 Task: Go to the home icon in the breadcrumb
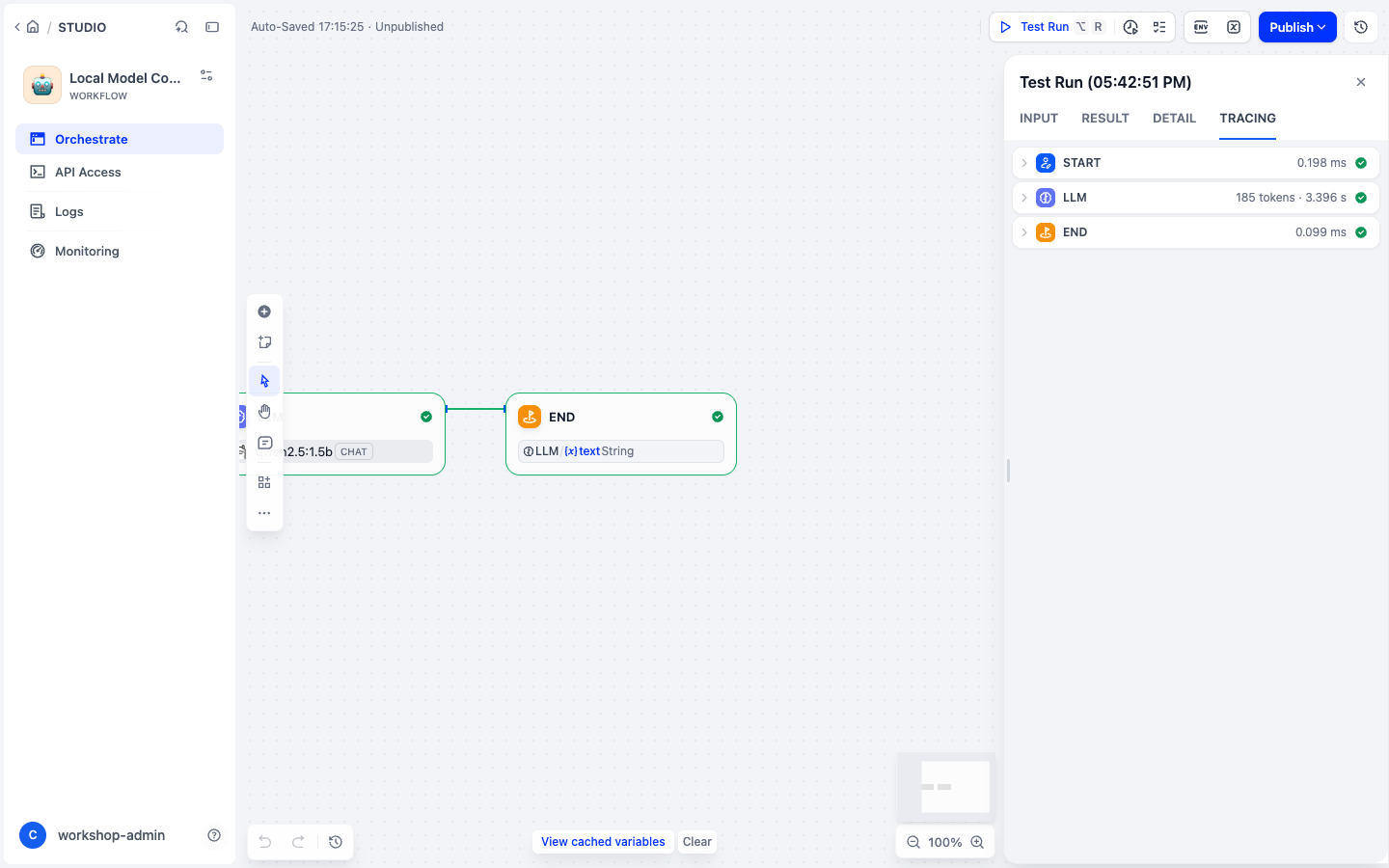33,27
